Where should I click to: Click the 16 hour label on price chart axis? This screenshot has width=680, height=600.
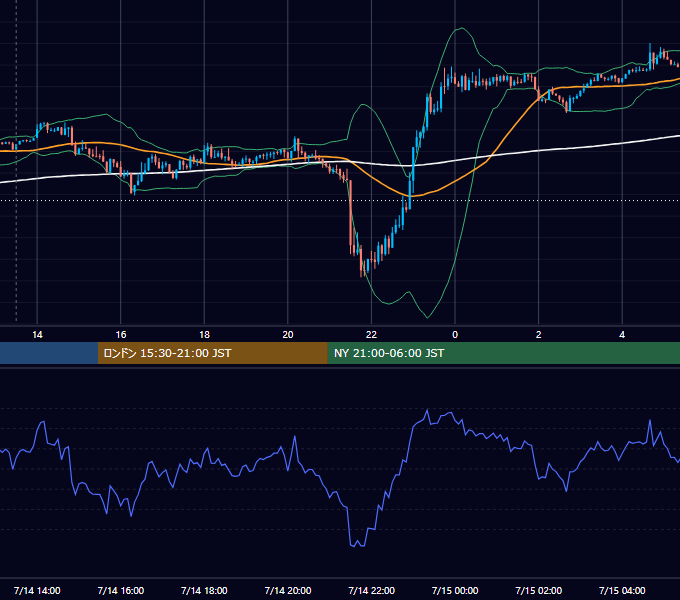[121, 335]
